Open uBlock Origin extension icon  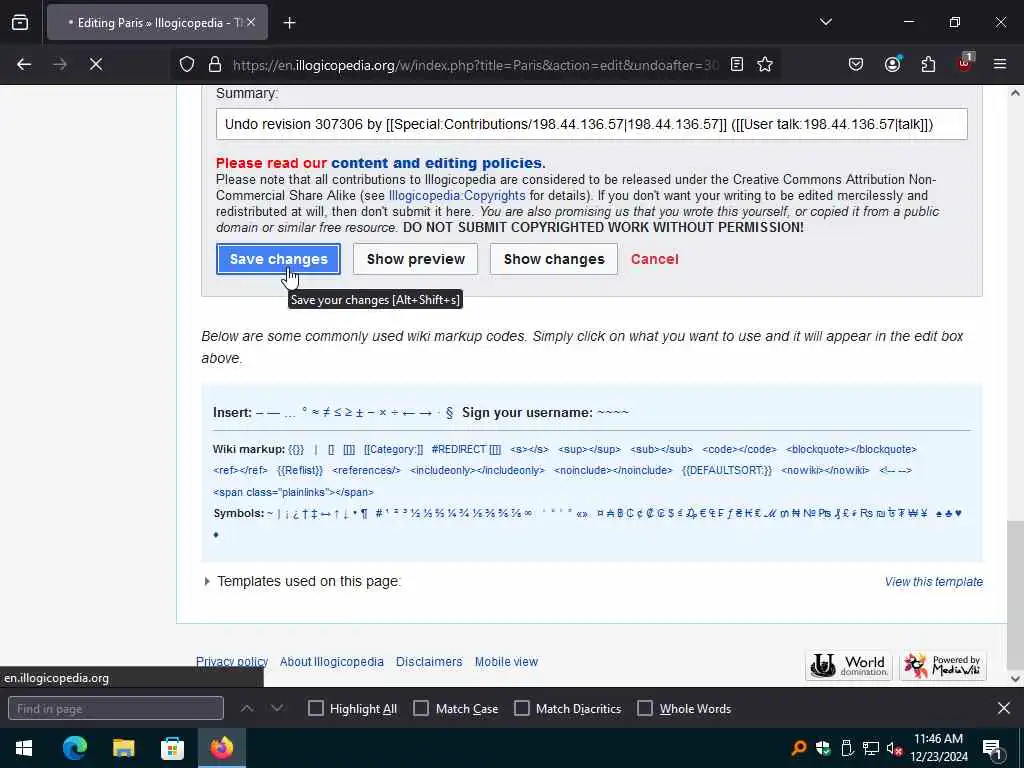(x=965, y=63)
